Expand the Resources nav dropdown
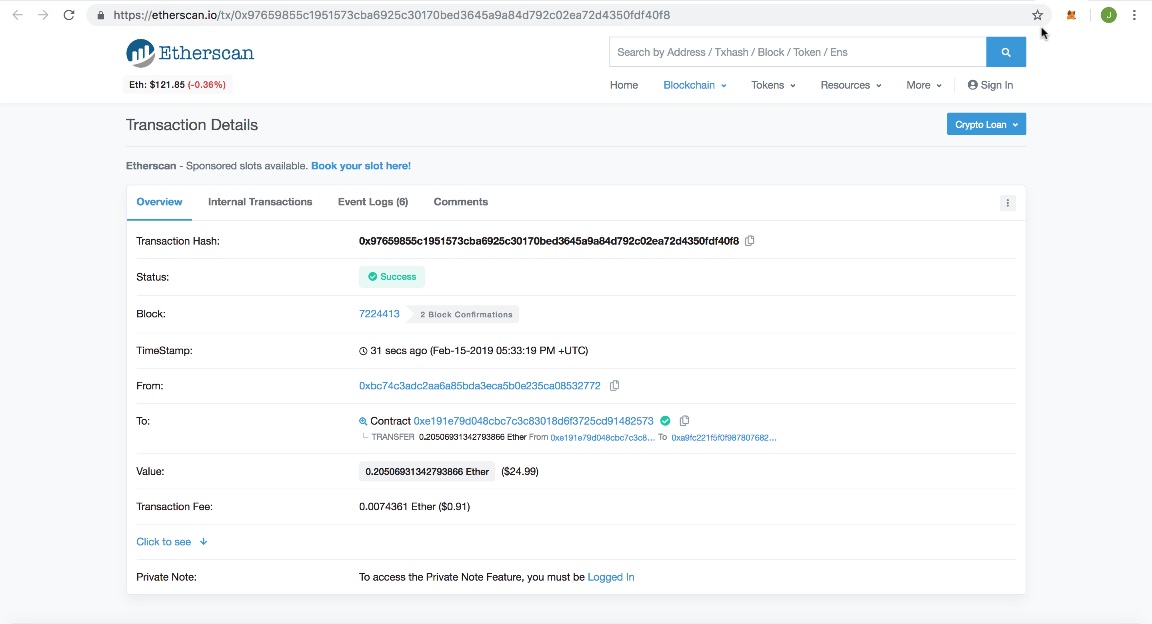Viewport: 1152px width, 624px height. 851,85
